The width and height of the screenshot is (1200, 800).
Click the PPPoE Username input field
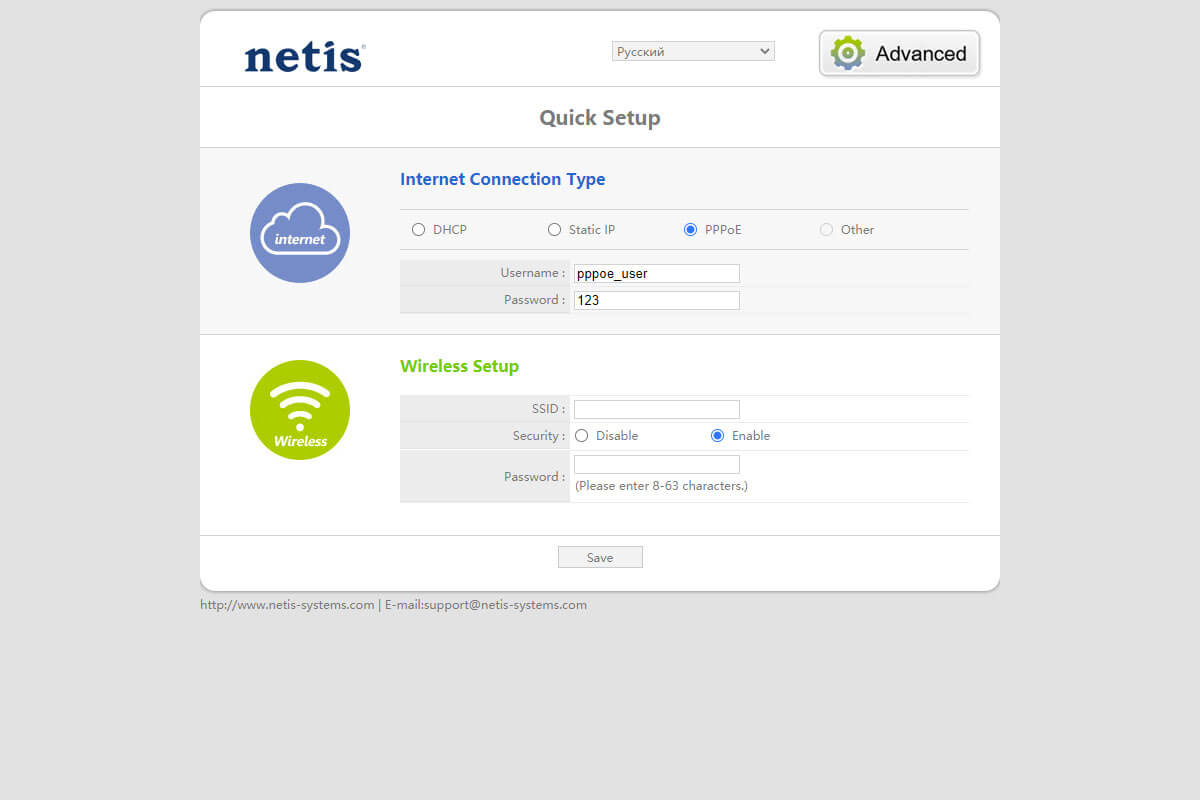(656, 273)
